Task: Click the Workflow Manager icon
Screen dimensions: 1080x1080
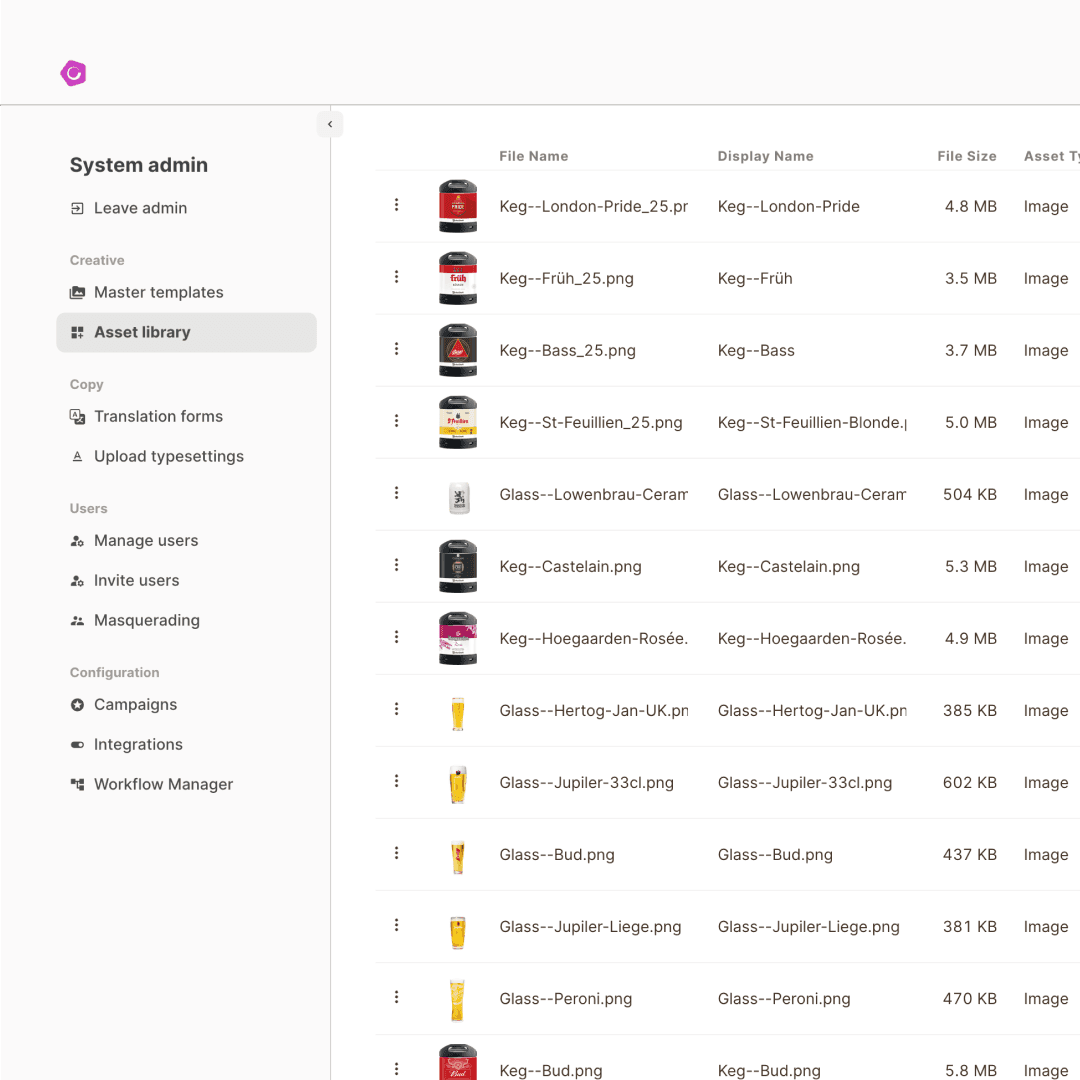Action: 78,784
